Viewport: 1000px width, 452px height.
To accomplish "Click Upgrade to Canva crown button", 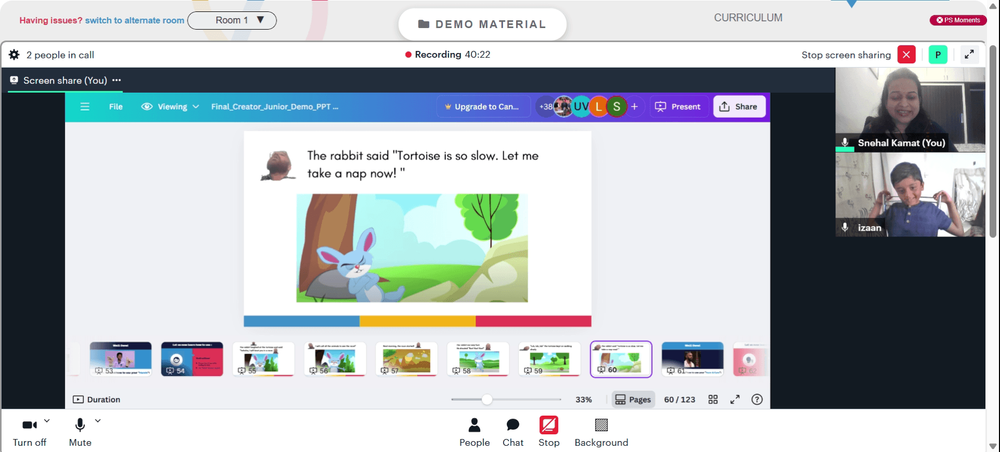I will (x=483, y=106).
